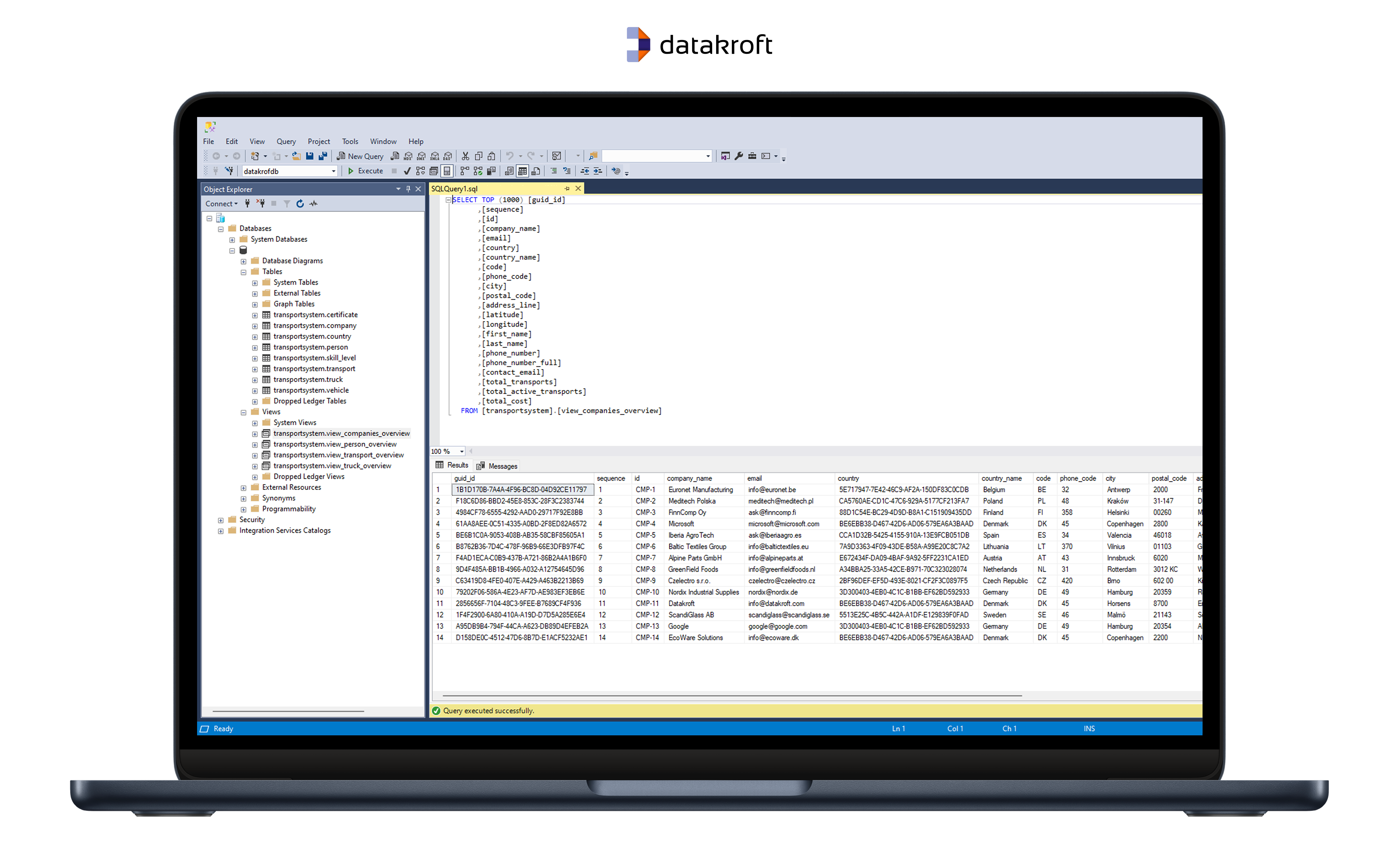Open the Query menu
1400x850 pixels.
click(x=286, y=141)
